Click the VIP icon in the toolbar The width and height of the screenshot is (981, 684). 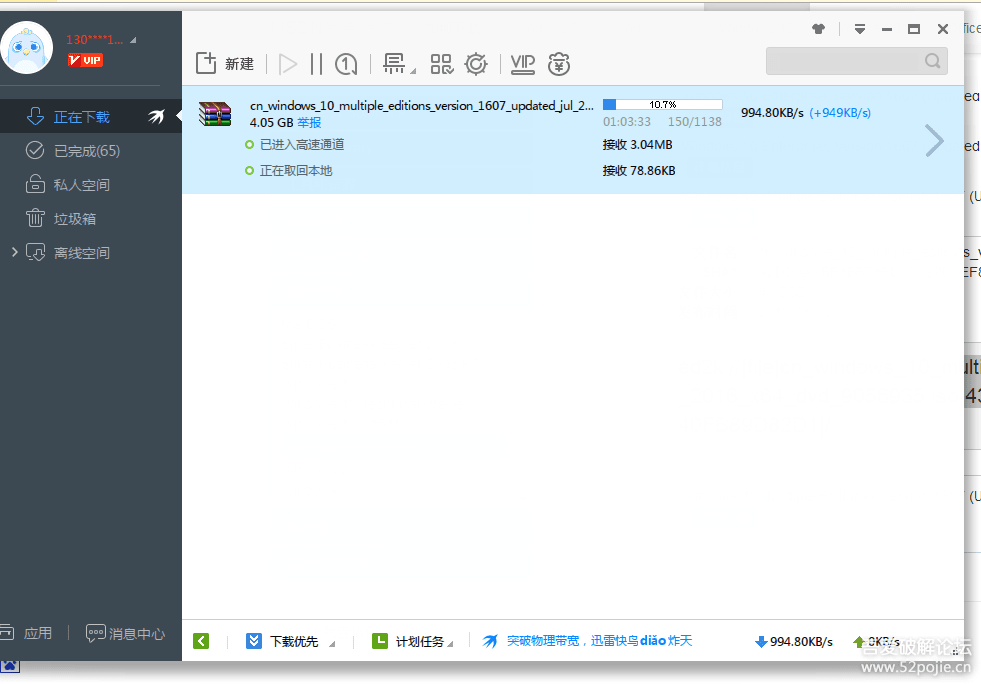tap(523, 64)
